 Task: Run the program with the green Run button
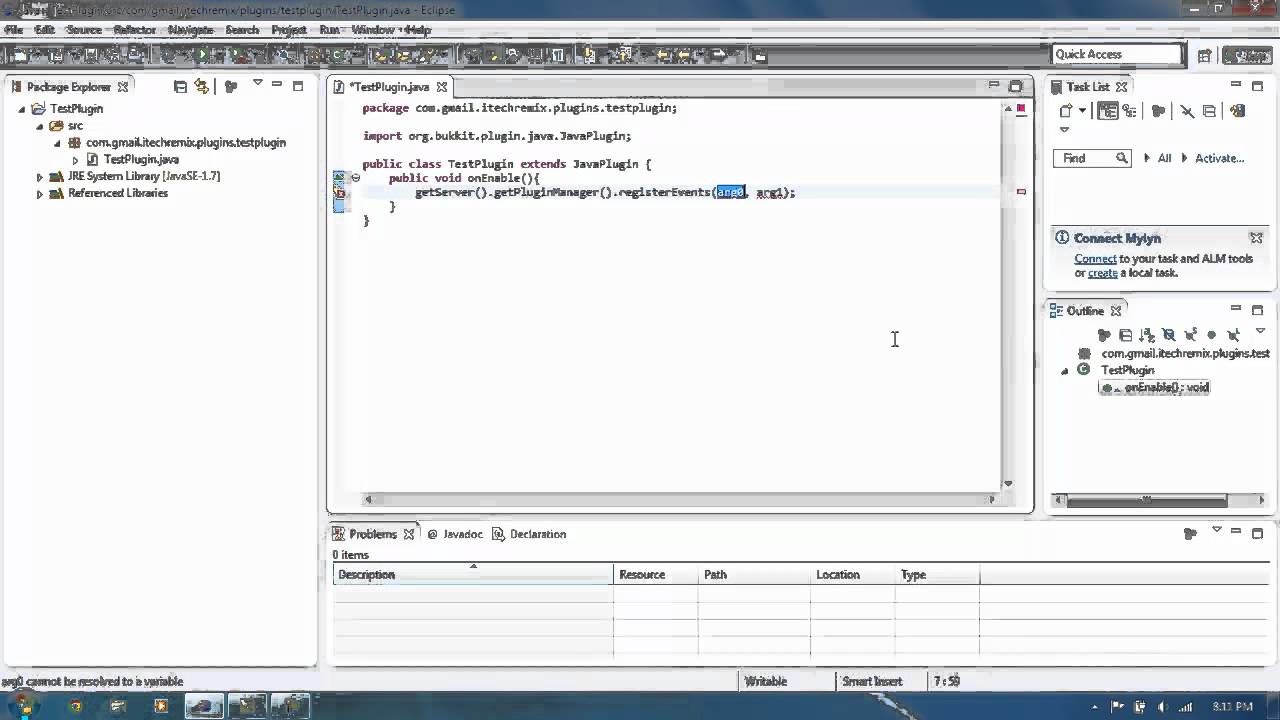point(202,55)
